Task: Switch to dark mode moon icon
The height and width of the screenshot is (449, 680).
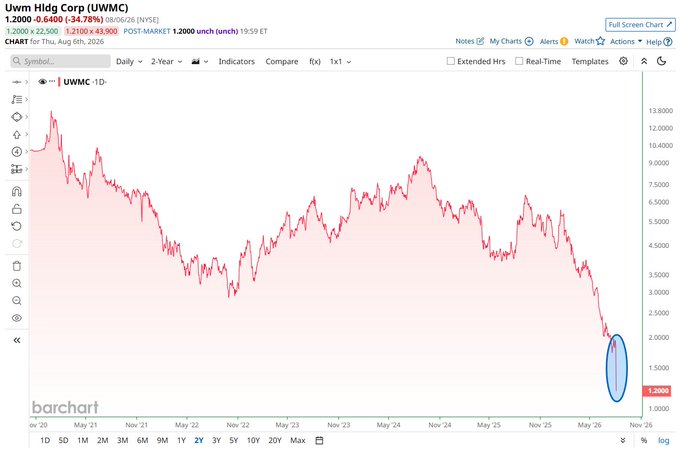Action: (661, 61)
